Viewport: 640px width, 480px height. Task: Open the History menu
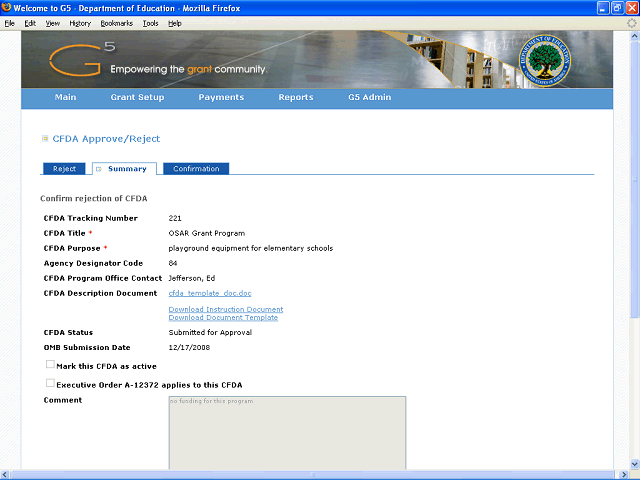pos(80,23)
